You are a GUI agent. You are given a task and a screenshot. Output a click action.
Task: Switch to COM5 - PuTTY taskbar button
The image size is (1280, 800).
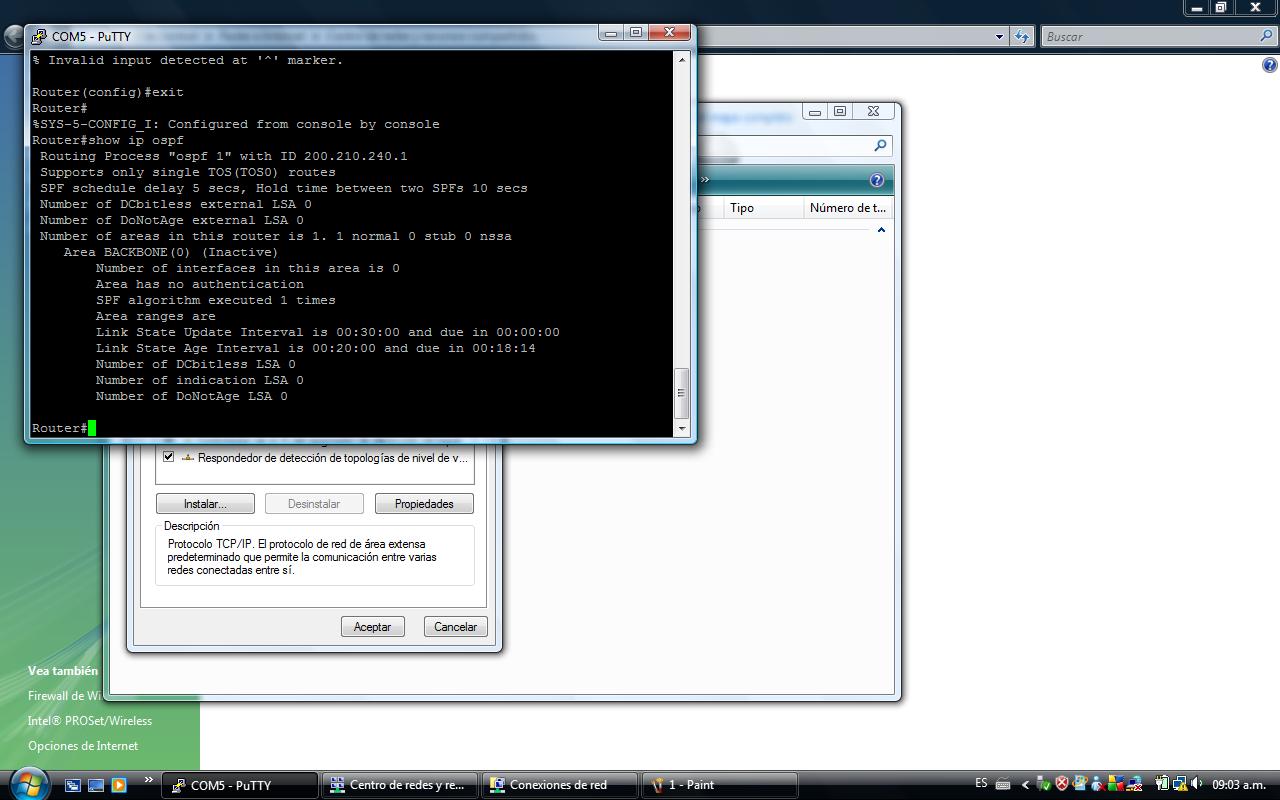click(240, 785)
